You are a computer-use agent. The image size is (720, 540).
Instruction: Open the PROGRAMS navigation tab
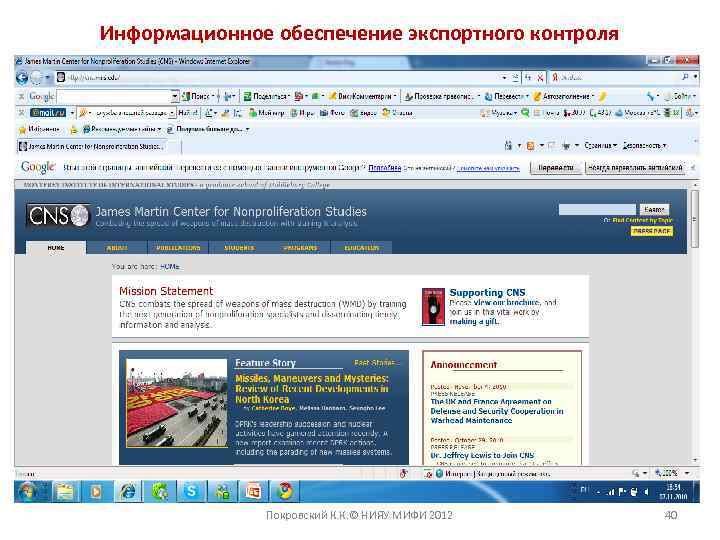point(300,248)
